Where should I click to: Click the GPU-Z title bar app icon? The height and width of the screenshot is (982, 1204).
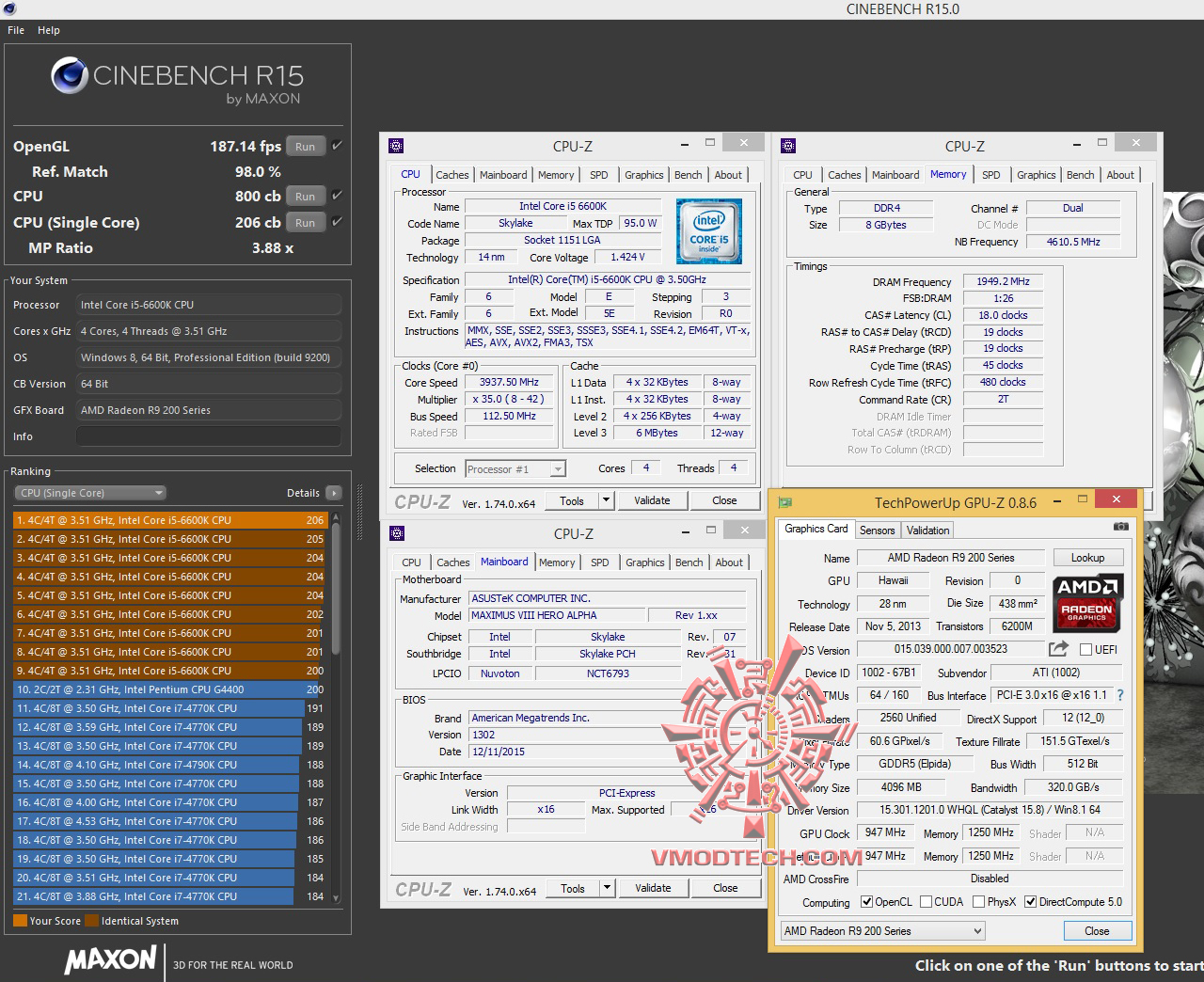coord(786,502)
